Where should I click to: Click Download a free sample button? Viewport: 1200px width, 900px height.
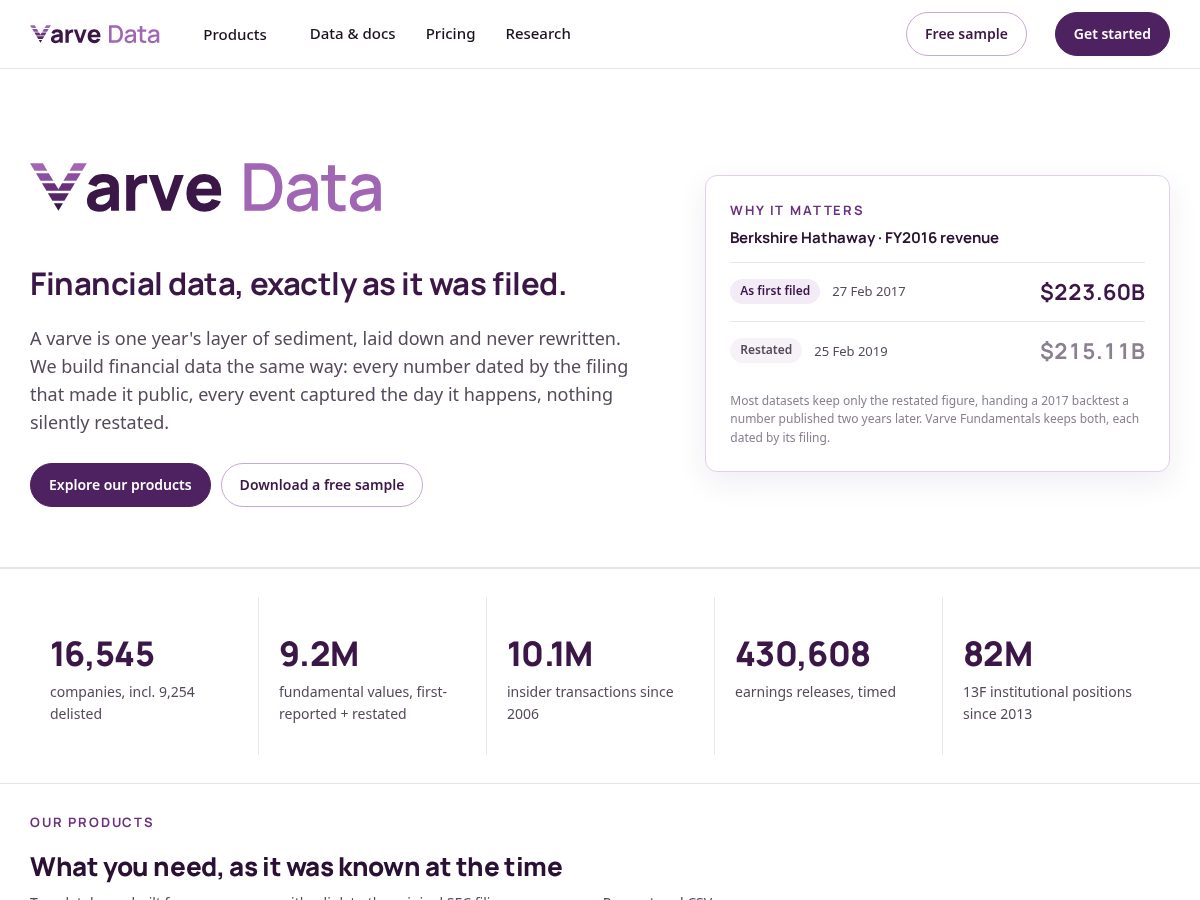click(x=322, y=485)
